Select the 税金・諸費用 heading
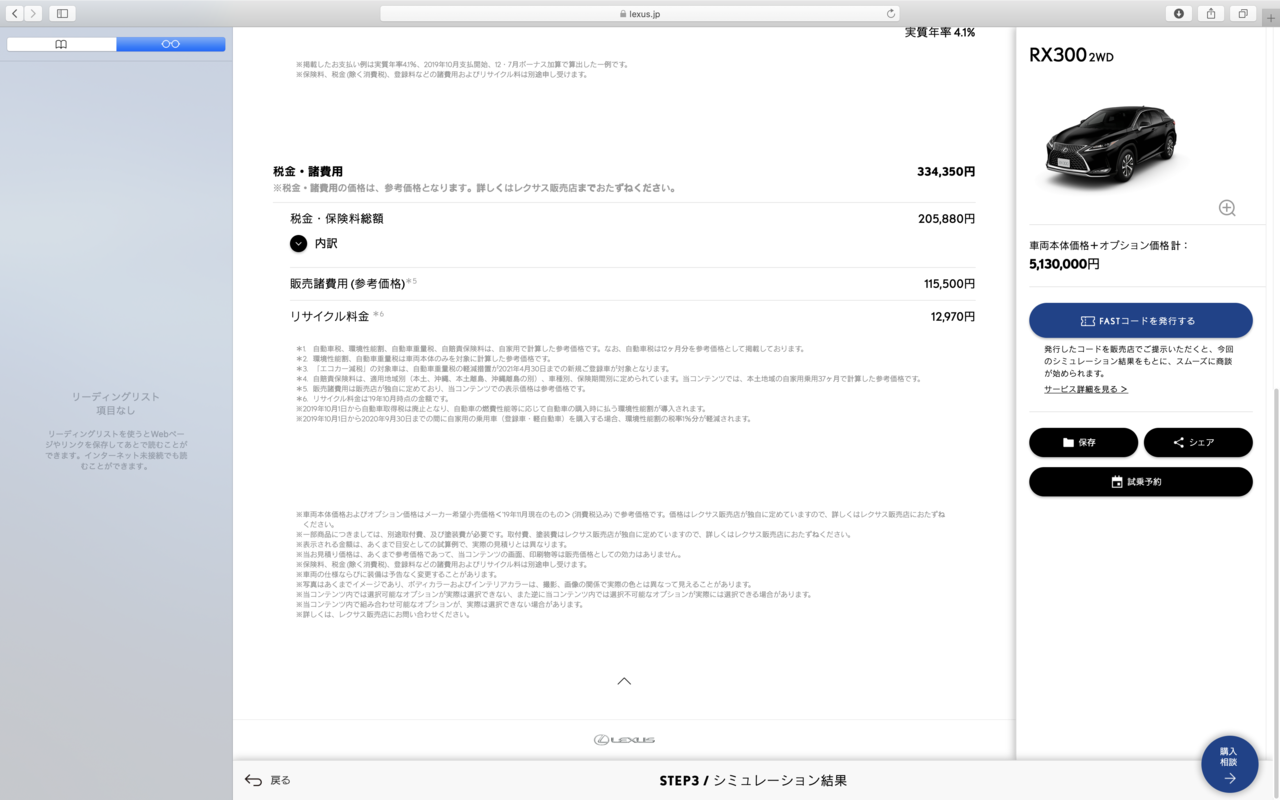This screenshot has height=800, width=1280. pyautogui.click(x=308, y=172)
